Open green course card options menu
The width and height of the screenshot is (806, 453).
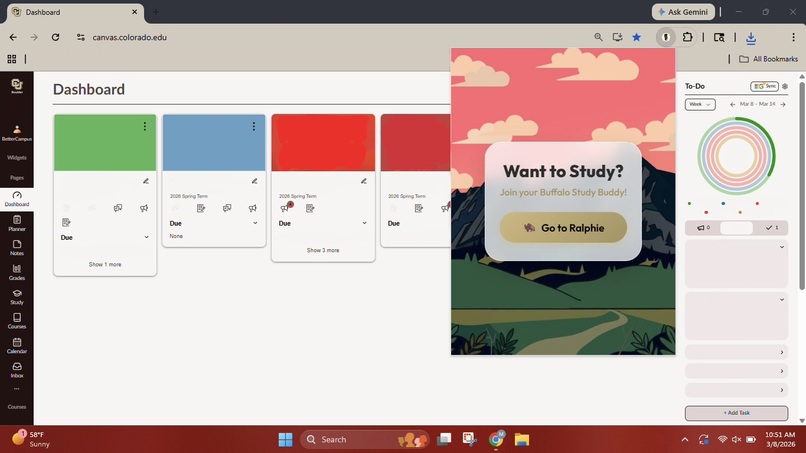pyautogui.click(x=145, y=126)
